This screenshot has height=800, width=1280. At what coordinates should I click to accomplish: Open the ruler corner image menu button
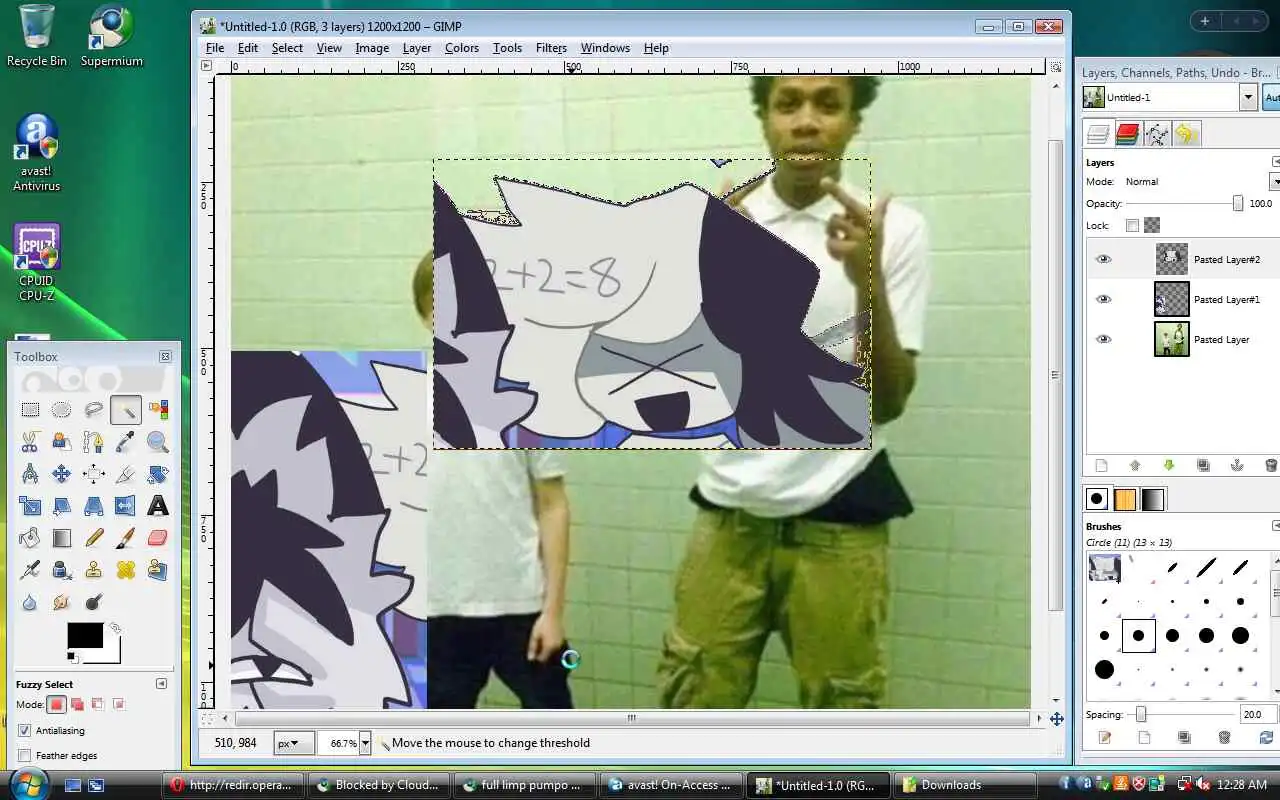(206, 66)
